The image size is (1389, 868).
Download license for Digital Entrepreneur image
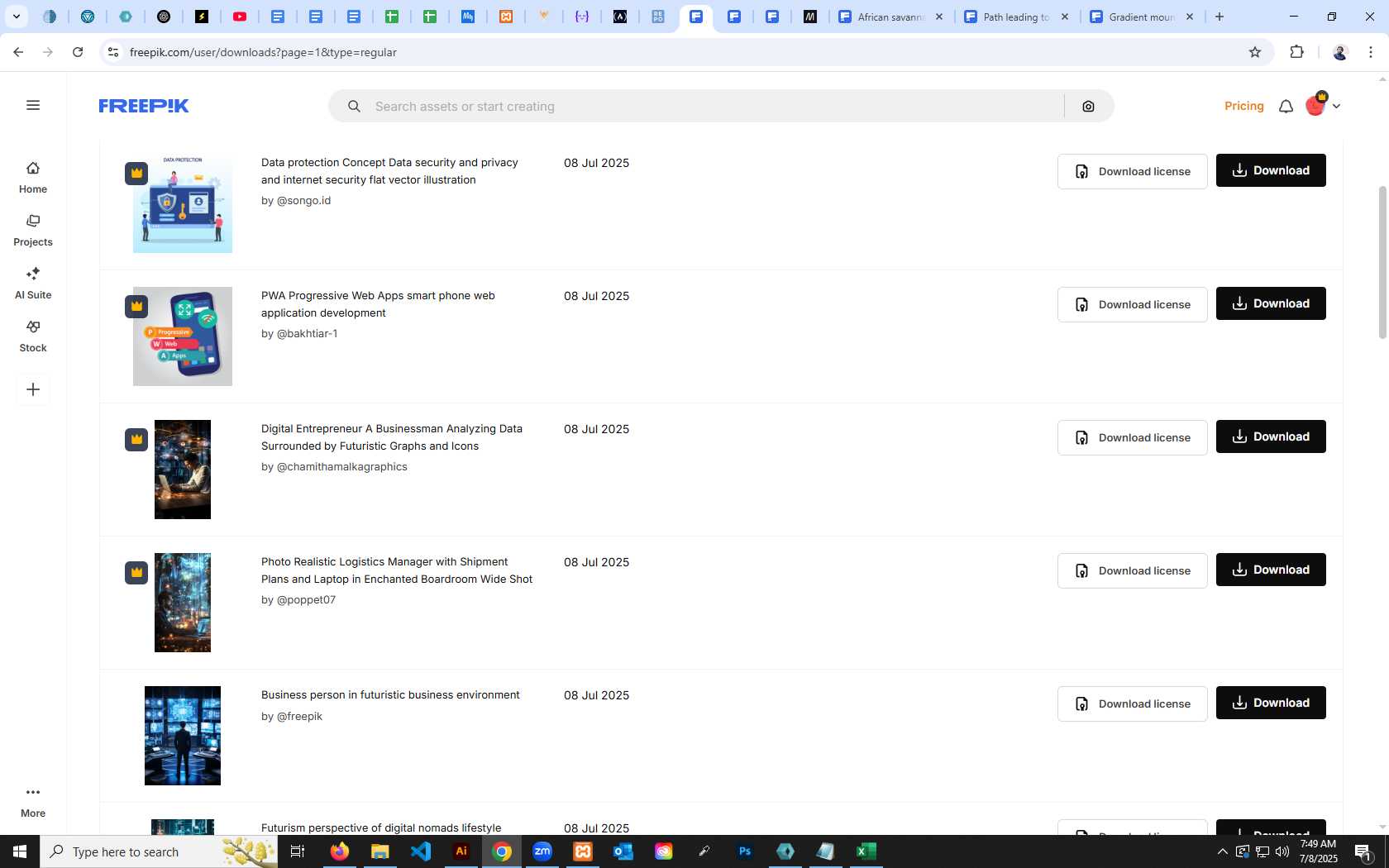(1132, 437)
